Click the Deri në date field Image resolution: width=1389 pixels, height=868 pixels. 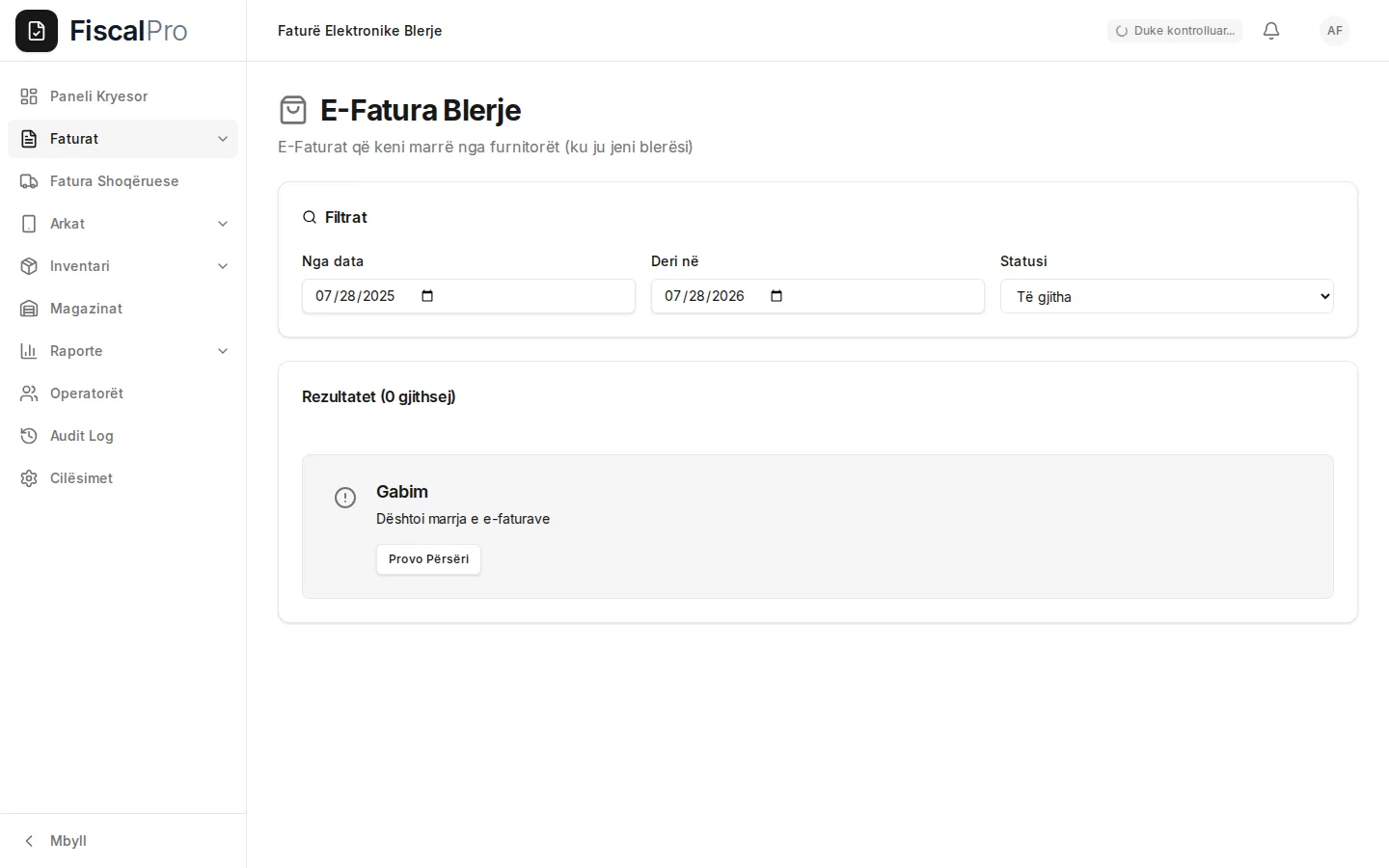click(818, 296)
